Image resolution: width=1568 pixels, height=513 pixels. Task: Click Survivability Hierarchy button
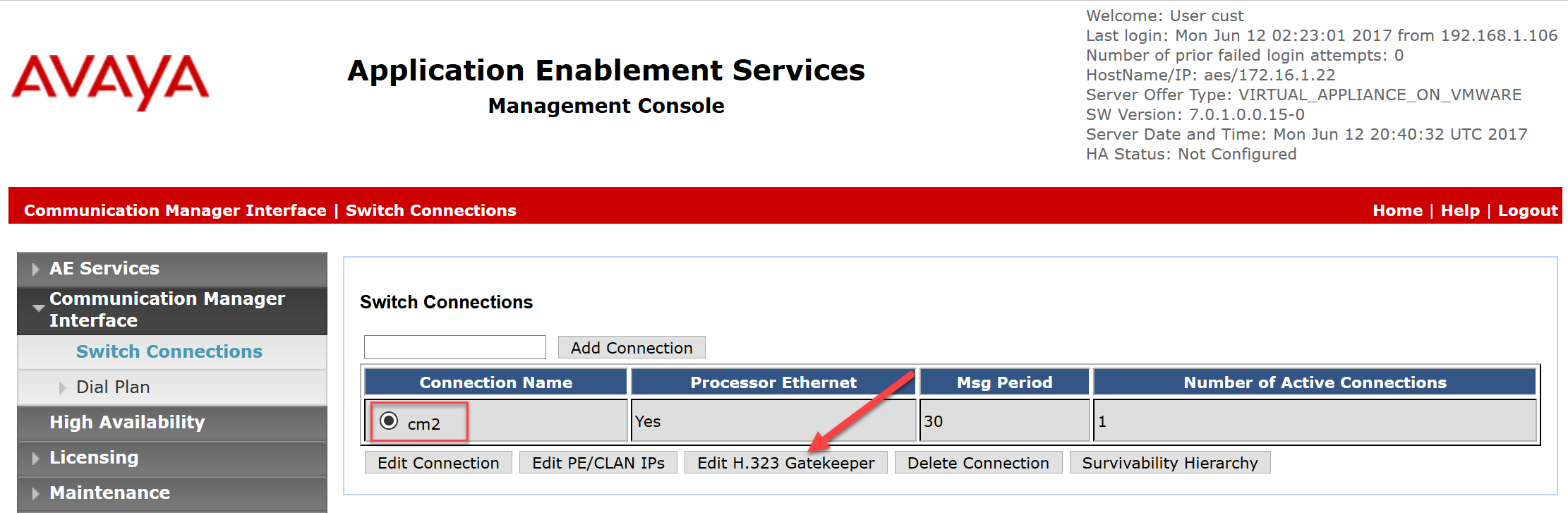point(1170,462)
